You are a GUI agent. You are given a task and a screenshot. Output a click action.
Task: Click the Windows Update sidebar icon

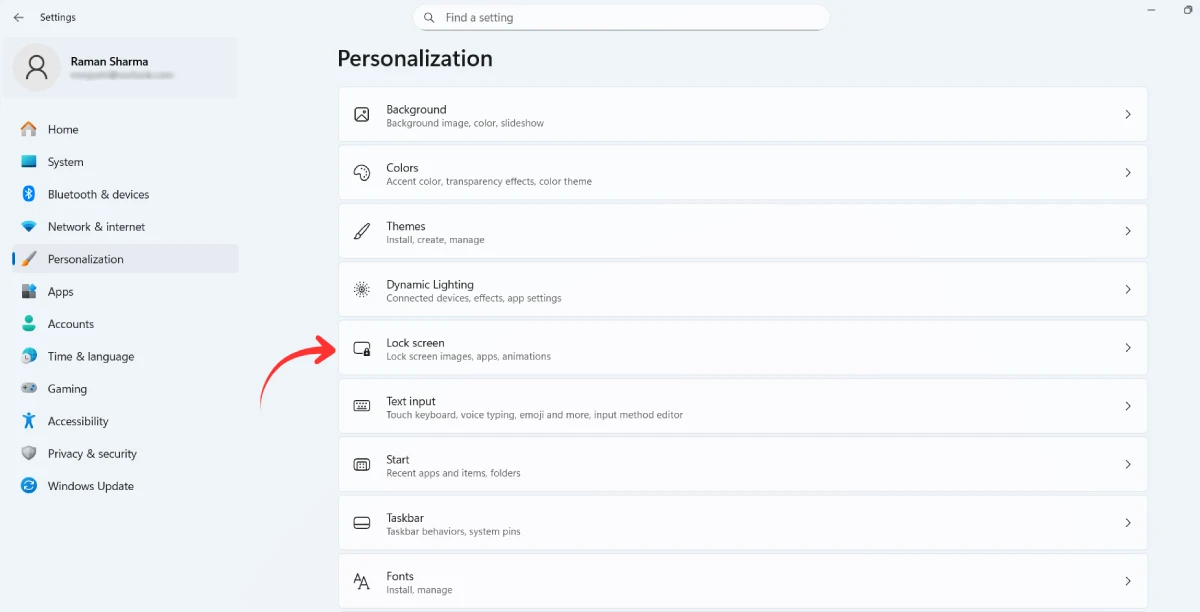pyautogui.click(x=28, y=486)
